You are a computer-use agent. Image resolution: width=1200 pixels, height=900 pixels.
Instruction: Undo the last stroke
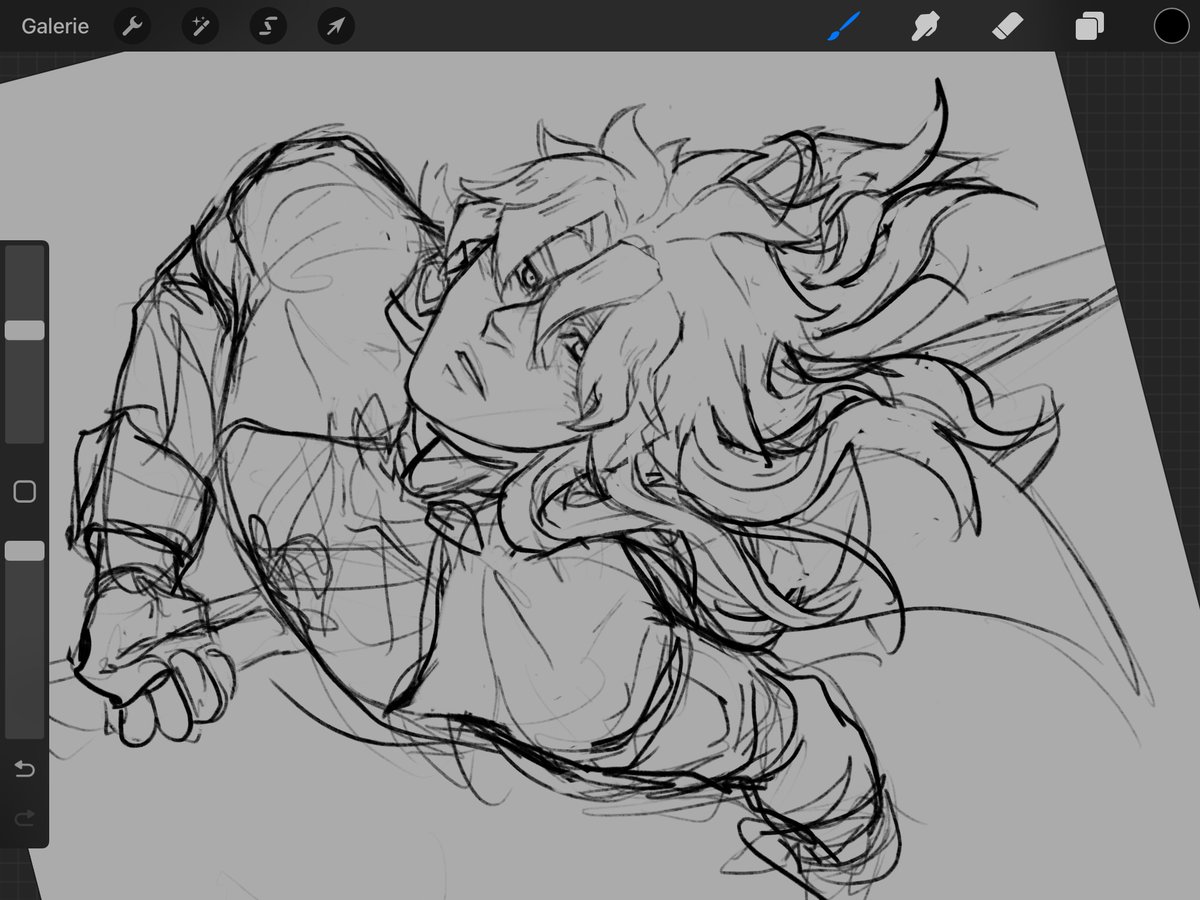25,769
